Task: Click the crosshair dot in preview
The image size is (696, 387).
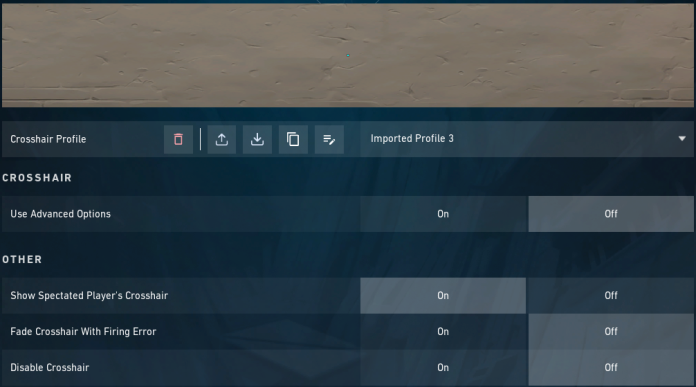Action: (348, 55)
